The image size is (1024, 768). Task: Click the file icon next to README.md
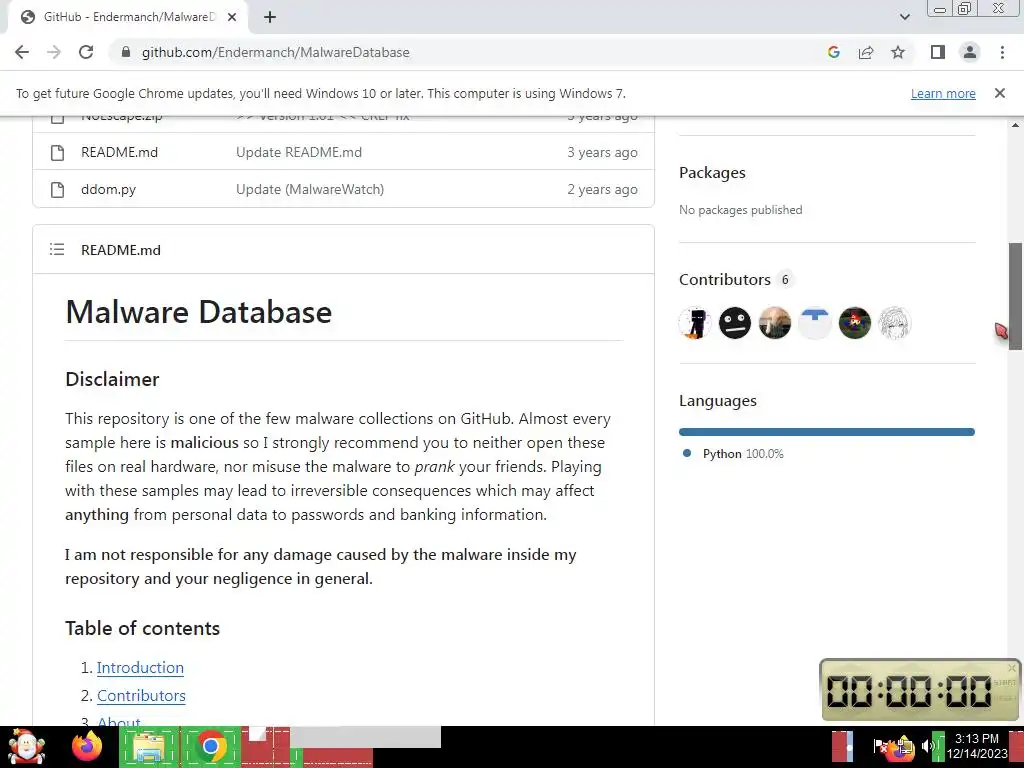(57, 152)
